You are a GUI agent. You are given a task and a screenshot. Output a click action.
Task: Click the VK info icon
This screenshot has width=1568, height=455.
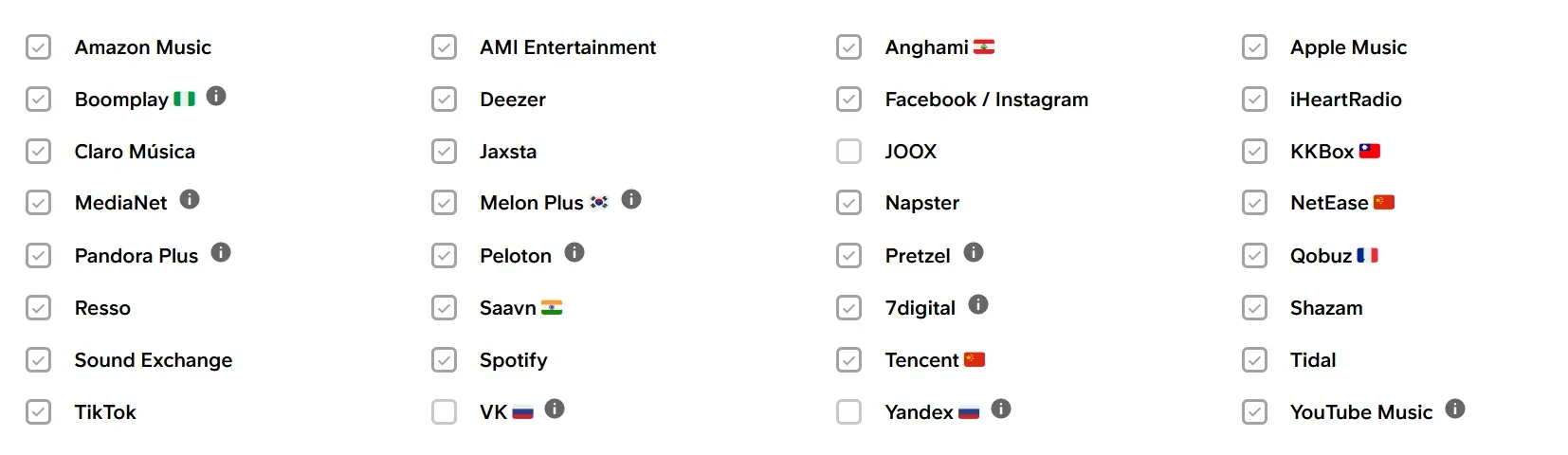point(555,409)
